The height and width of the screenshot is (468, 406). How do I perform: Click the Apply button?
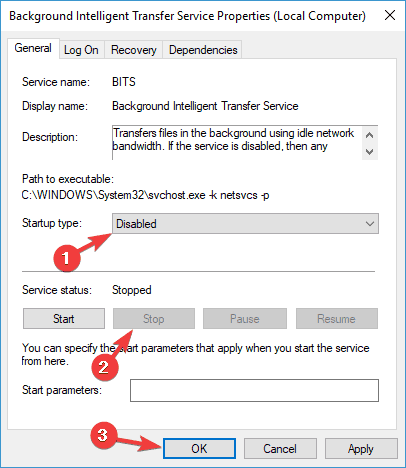pos(361,449)
